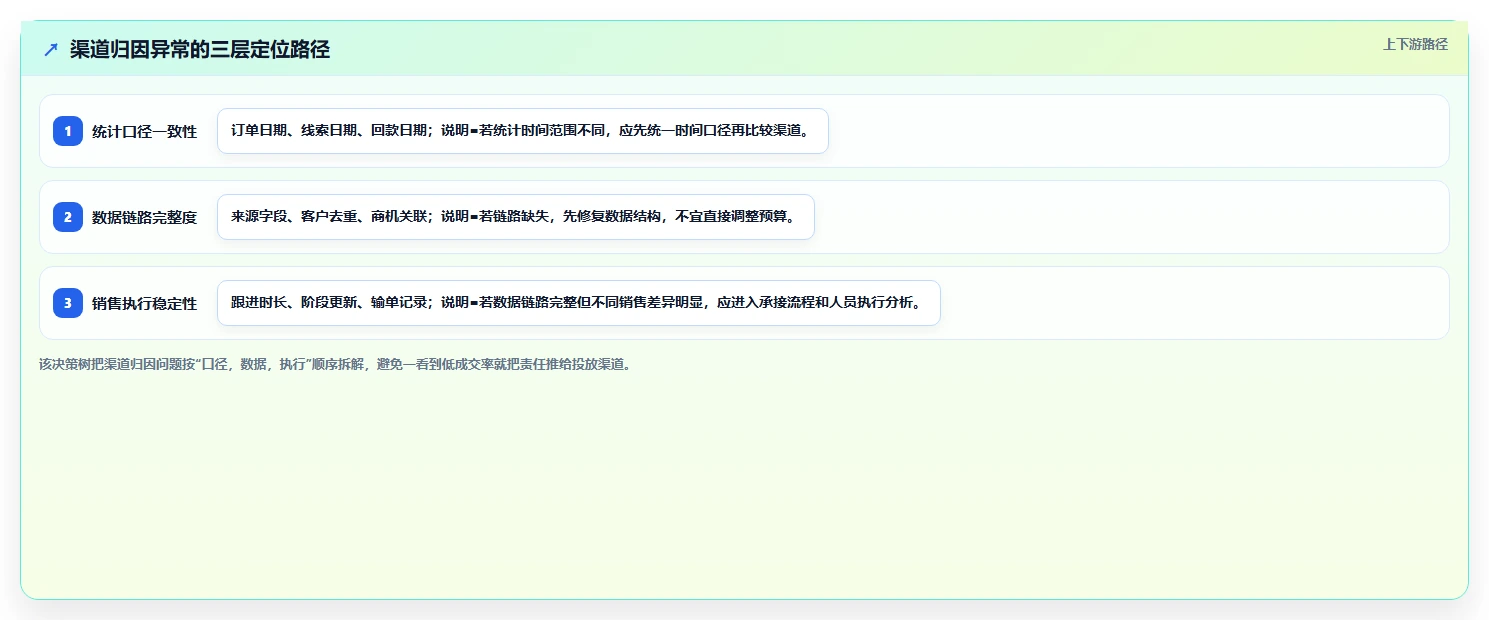
Task: Click the footnote beginning 该决策树把渠道归因问题
Action: tap(335, 364)
